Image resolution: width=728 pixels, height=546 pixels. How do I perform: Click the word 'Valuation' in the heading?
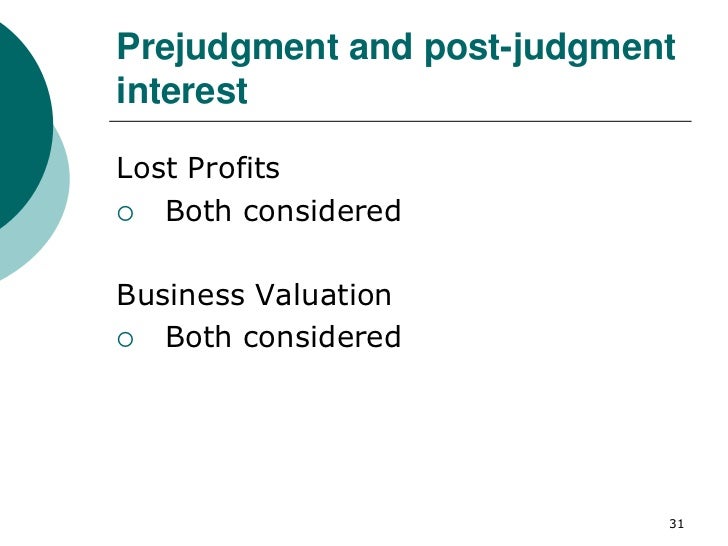click(x=323, y=294)
